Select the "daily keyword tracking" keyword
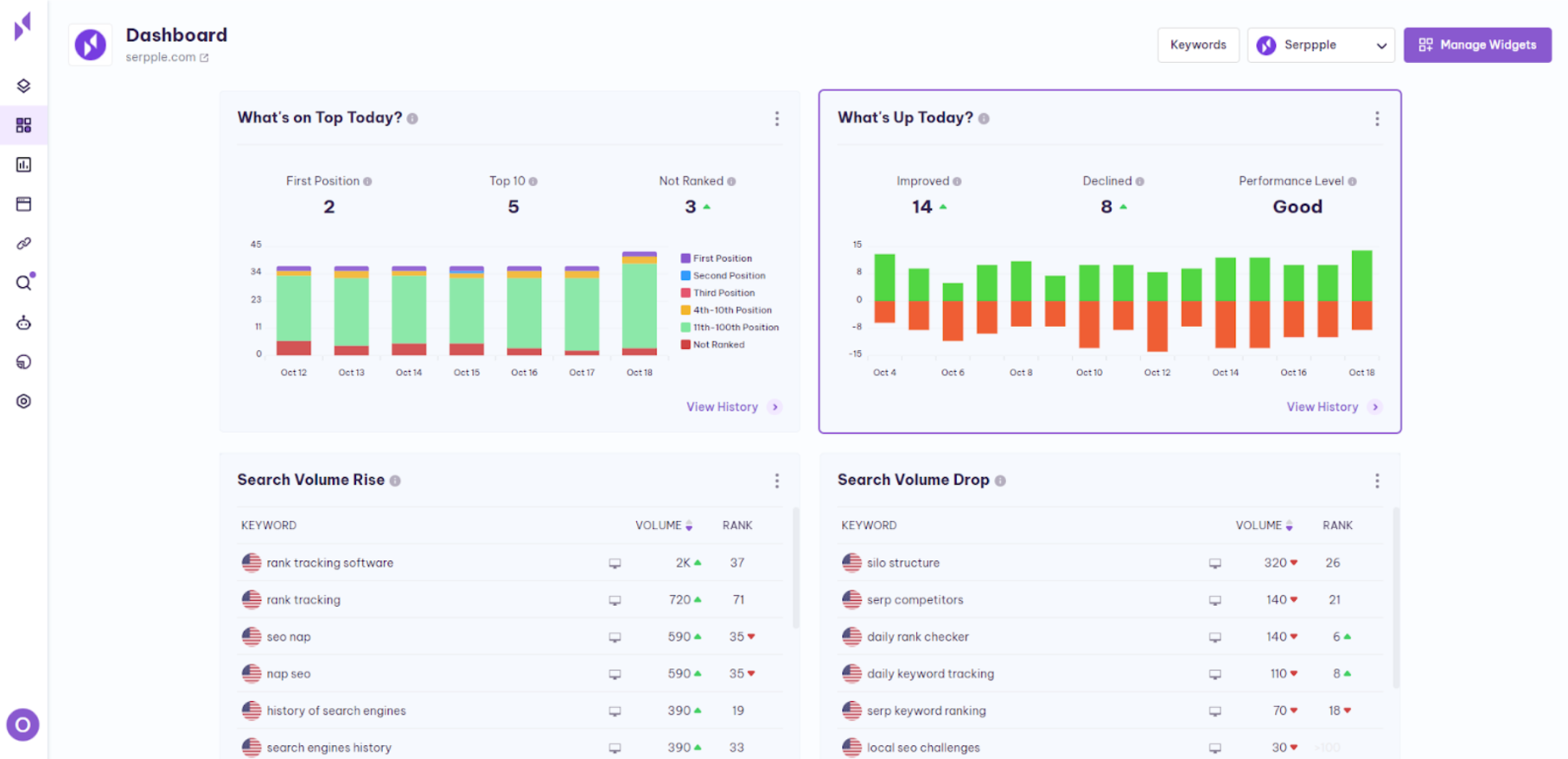The height and width of the screenshot is (759, 1568). point(930,674)
